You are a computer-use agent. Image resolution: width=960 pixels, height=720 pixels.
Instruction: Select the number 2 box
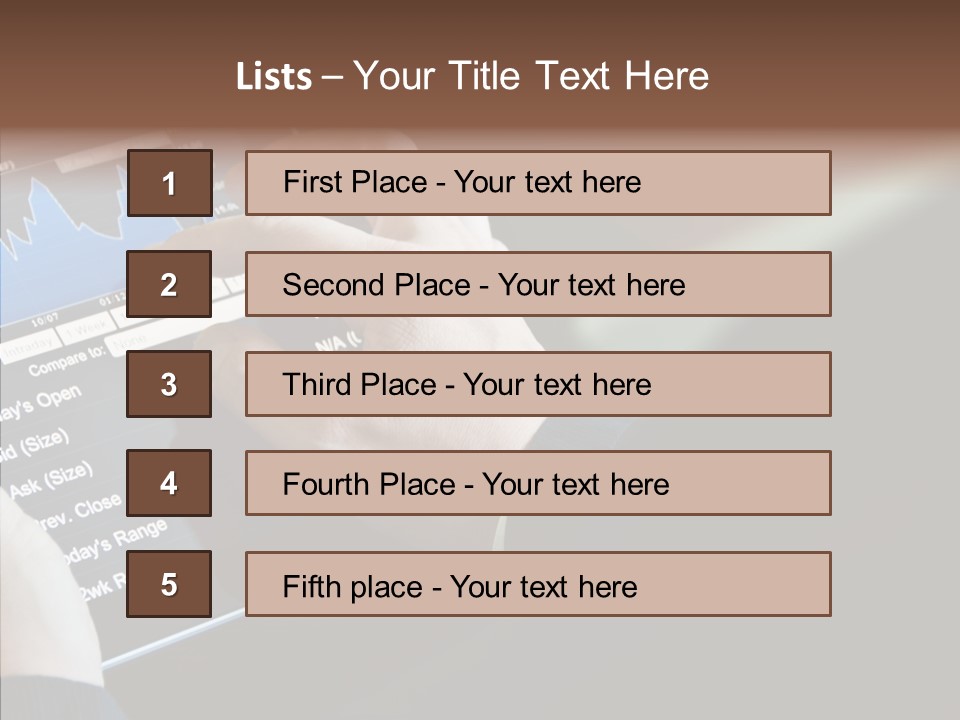point(169,284)
